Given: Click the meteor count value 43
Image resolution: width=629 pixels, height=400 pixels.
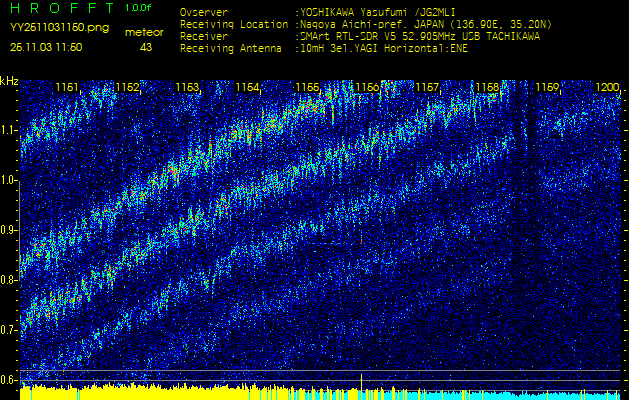Looking at the screenshot, I should (x=146, y=47).
